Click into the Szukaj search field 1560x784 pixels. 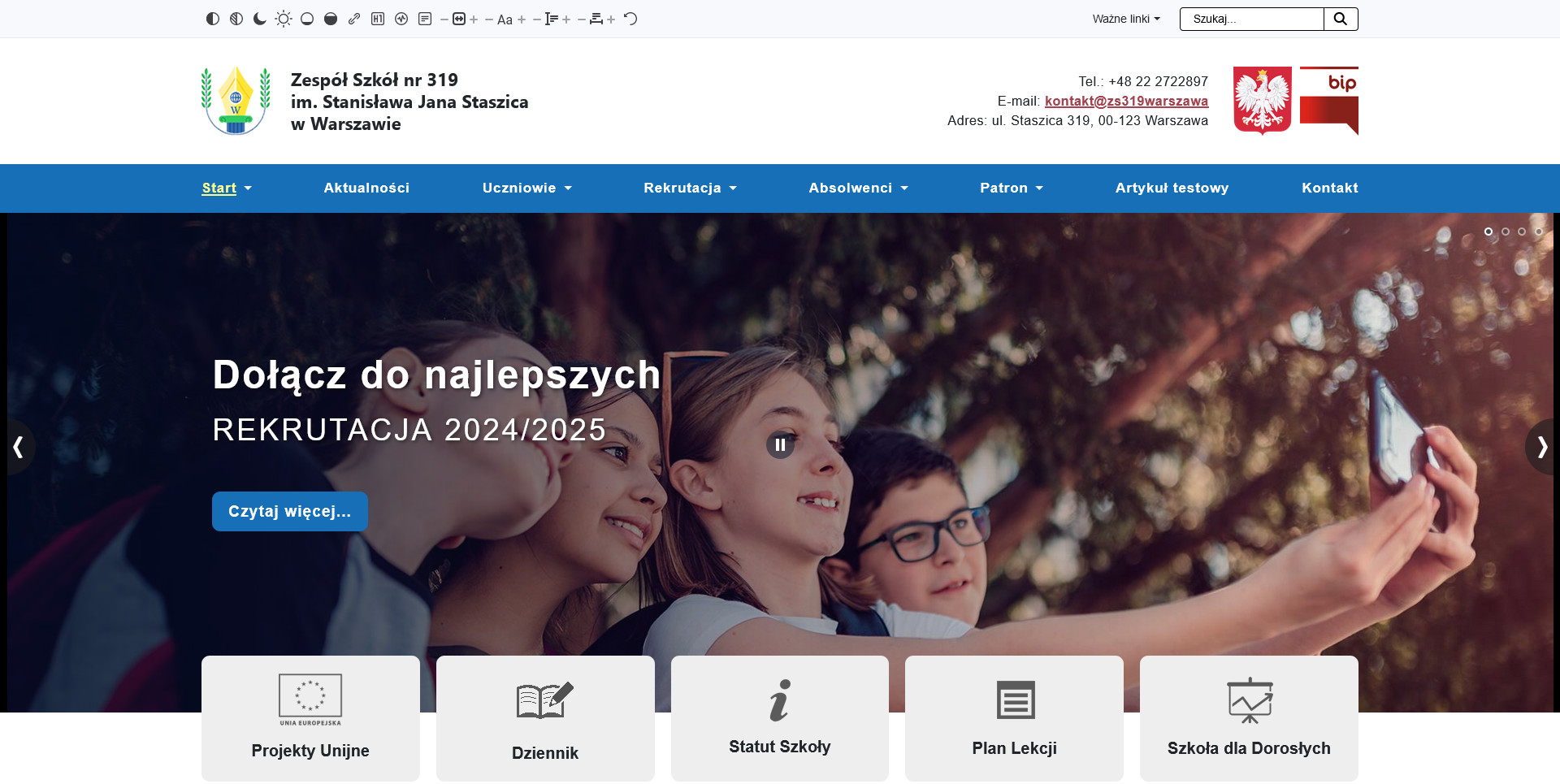pos(1251,19)
